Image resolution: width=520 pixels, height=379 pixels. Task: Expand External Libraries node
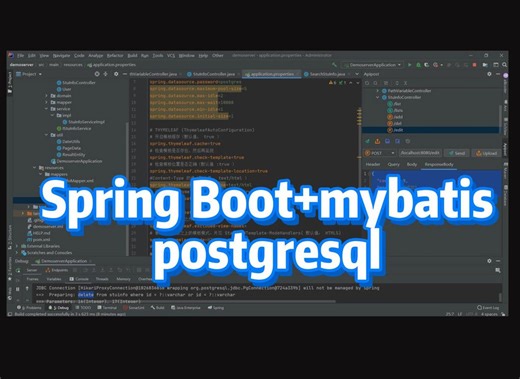coord(17,246)
